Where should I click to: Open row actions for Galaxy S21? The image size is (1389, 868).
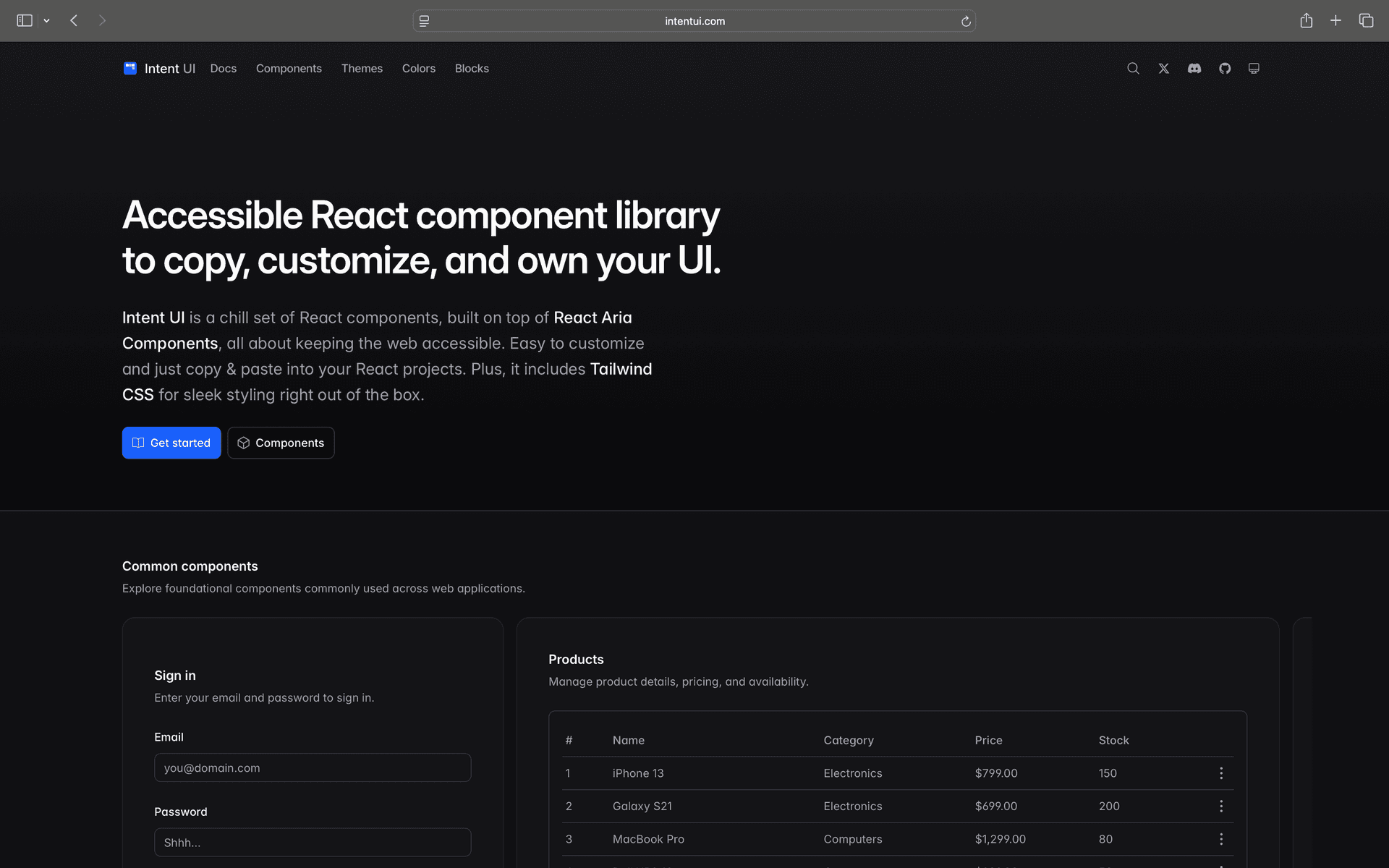click(x=1221, y=806)
